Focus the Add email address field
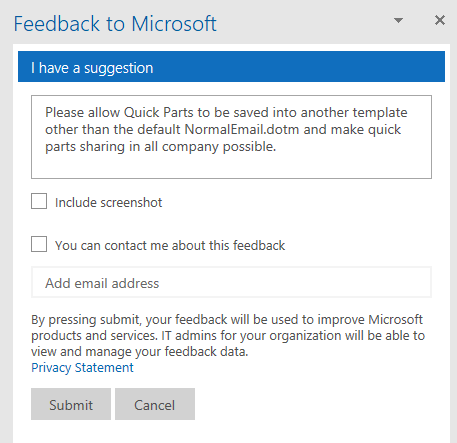Viewport: 457px width, 443px height. point(231,282)
